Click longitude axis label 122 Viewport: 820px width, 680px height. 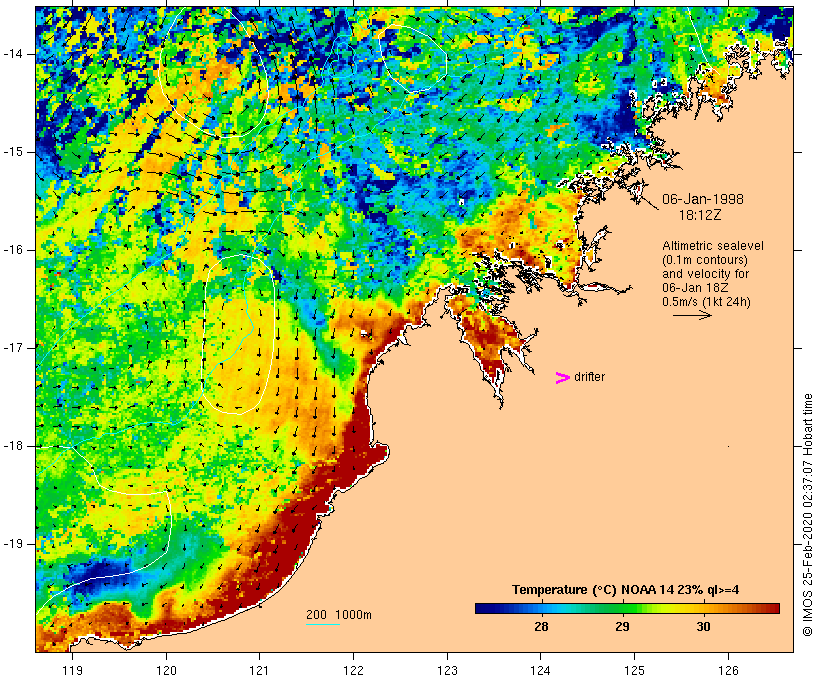click(354, 670)
